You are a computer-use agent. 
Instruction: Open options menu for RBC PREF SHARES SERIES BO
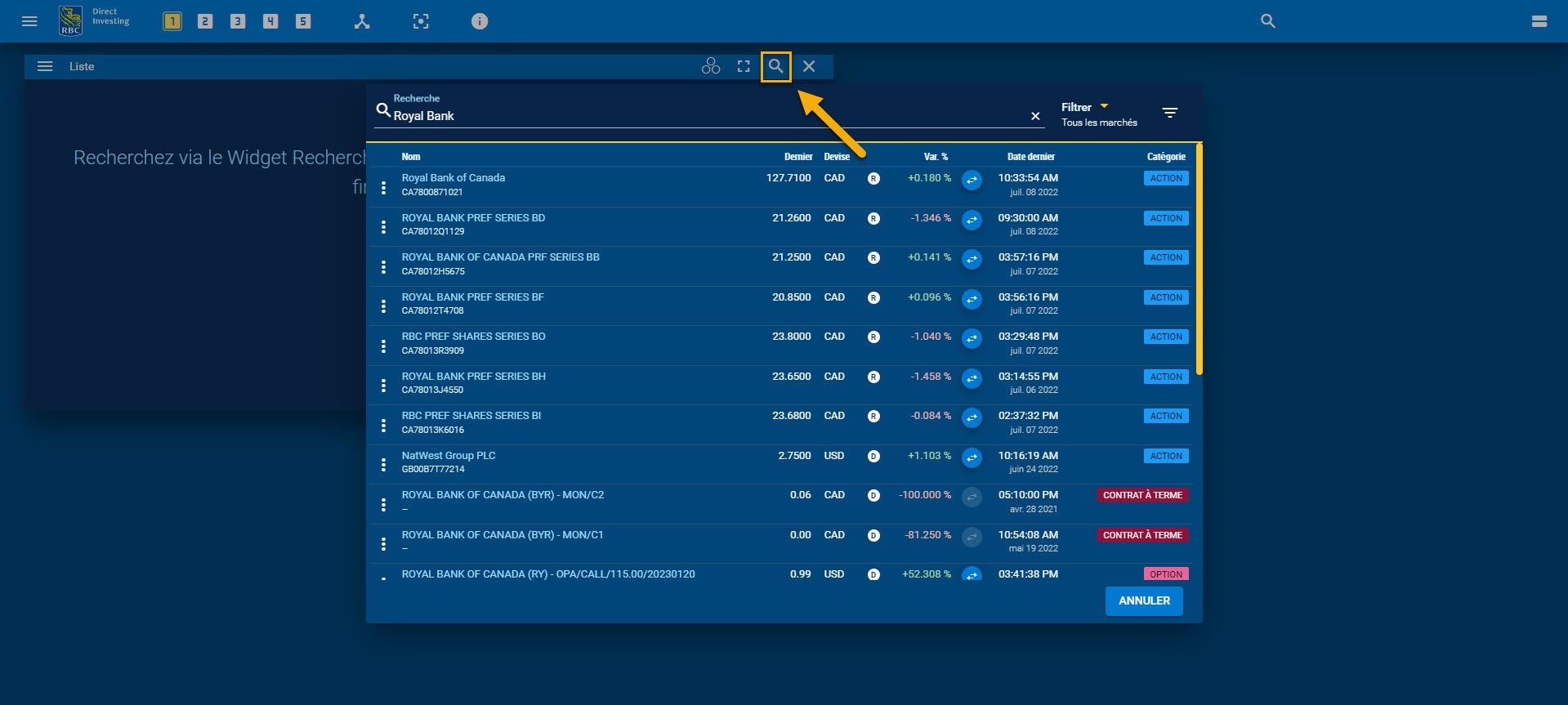click(x=383, y=346)
